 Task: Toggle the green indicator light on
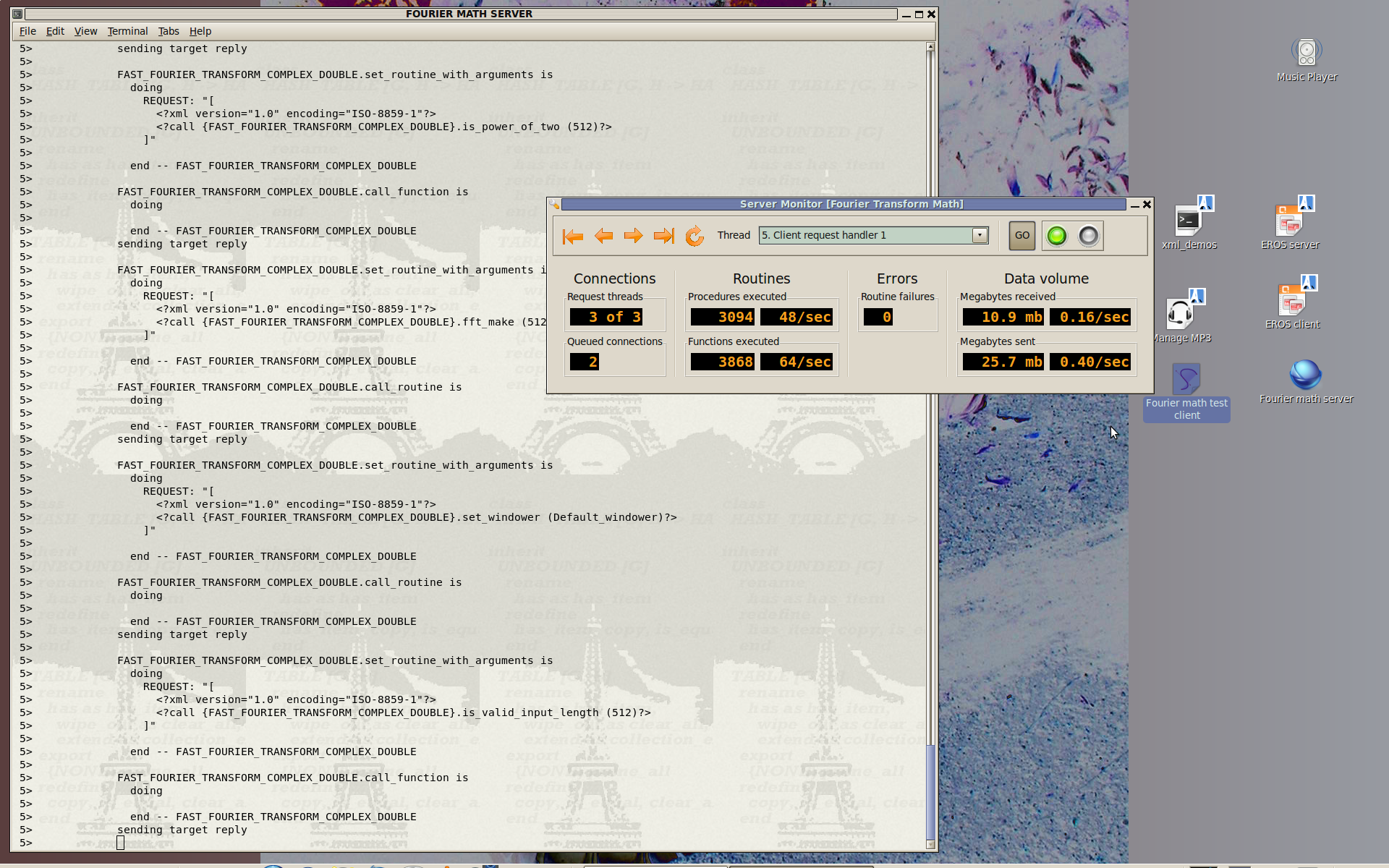1057,236
